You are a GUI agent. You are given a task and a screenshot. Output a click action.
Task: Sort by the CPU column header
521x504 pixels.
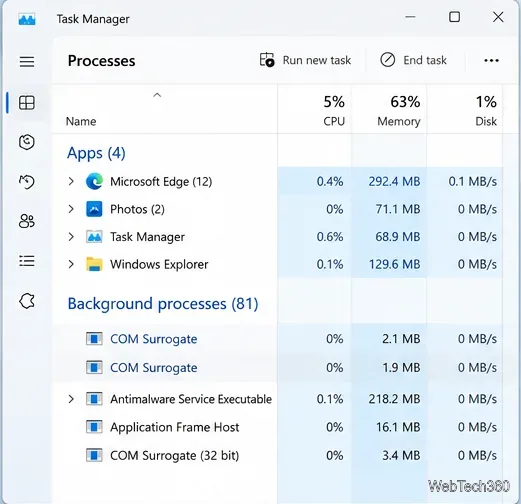point(334,121)
